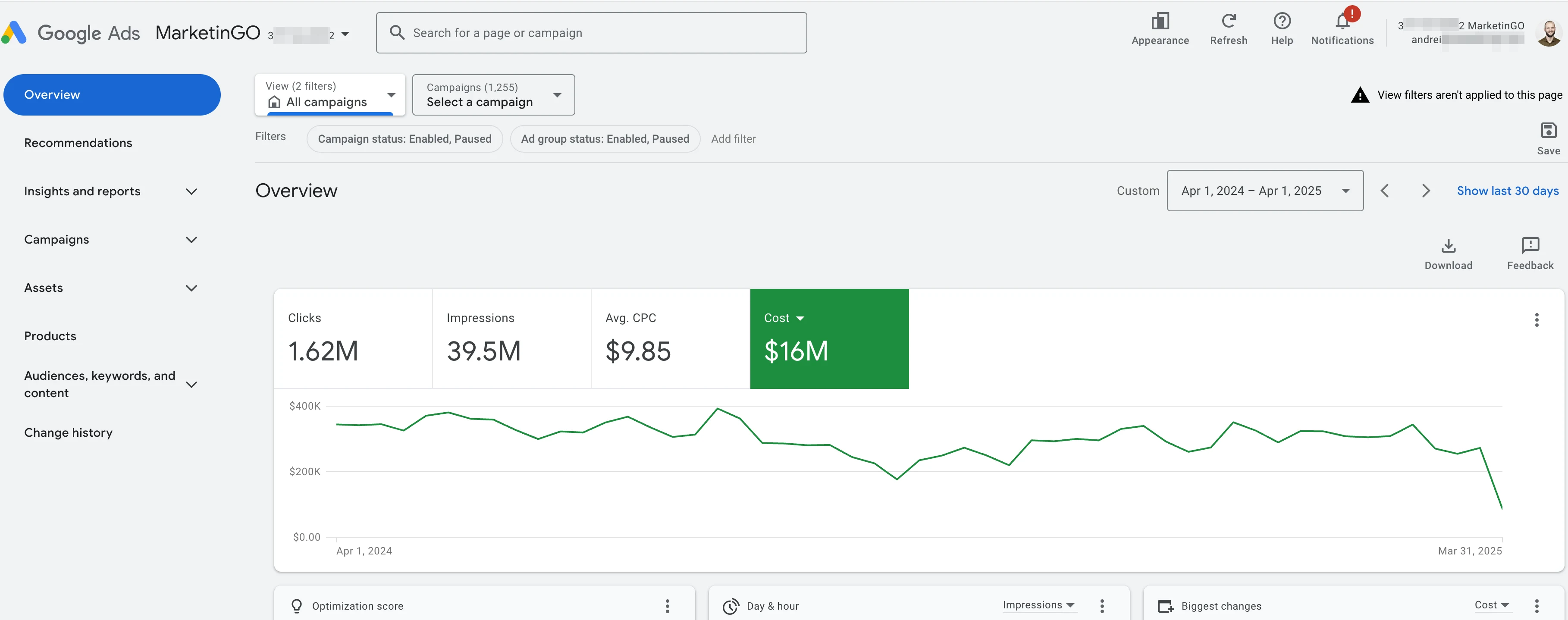
Task: Open the Select a campaign dropdown
Action: [493, 95]
